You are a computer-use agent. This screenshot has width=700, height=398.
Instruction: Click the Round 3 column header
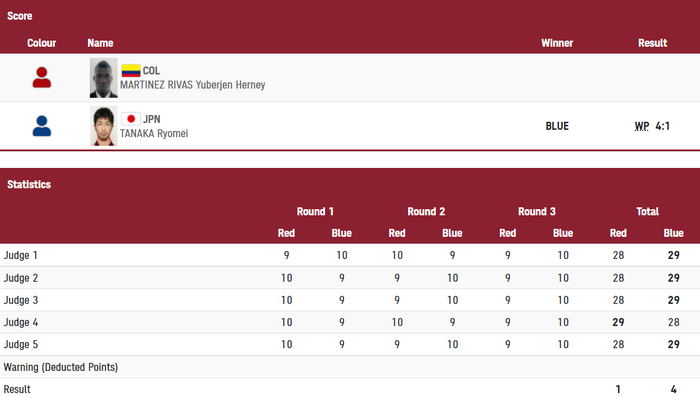tap(537, 211)
